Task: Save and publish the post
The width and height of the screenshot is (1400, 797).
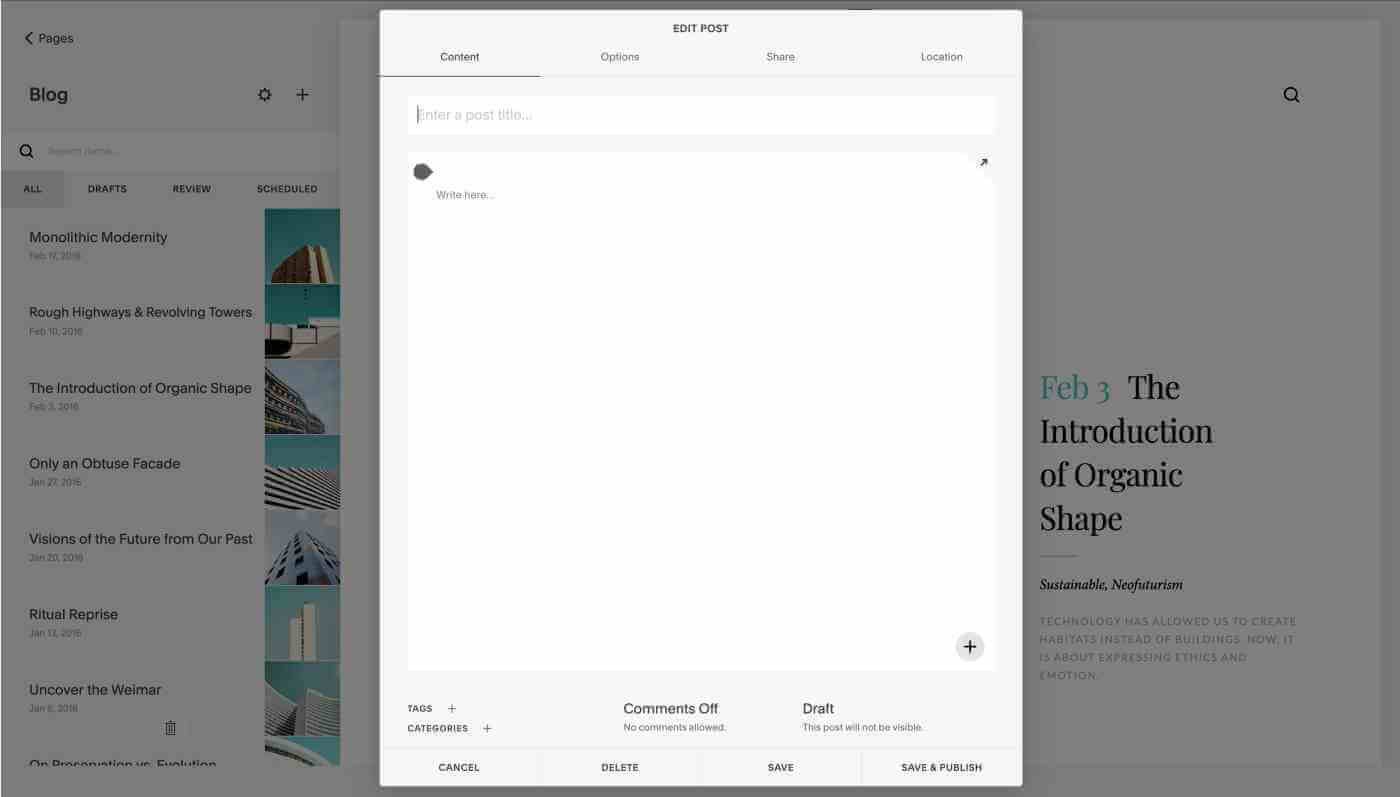Action: [941, 767]
